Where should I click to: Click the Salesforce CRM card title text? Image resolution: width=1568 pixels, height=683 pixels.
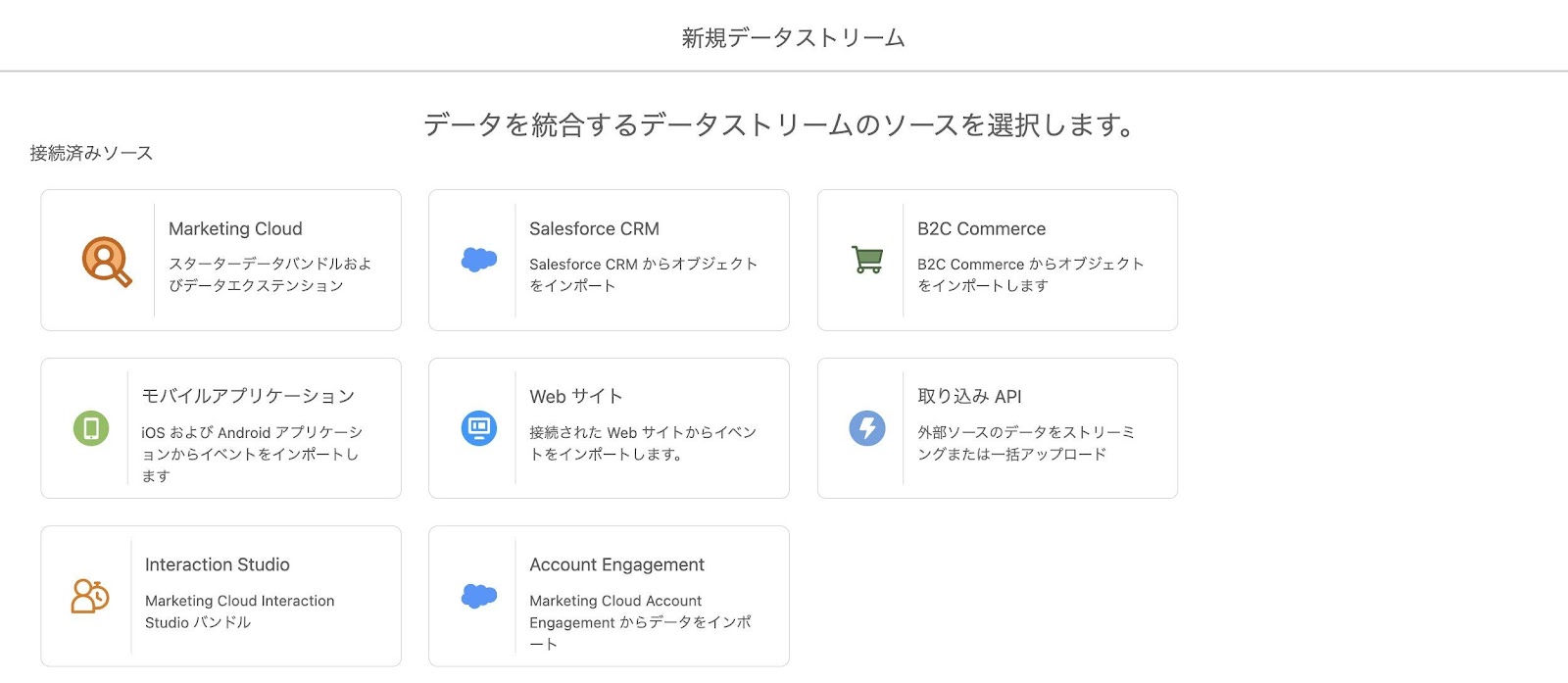[x=594, y=228]
